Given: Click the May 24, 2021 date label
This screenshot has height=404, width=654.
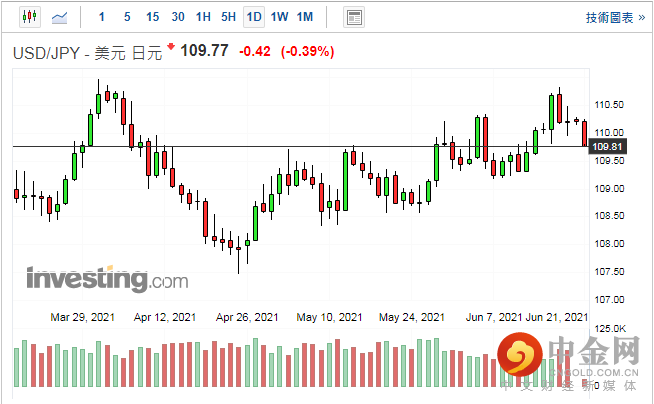Looking at the screenshot, I should (x=412, y=317).
